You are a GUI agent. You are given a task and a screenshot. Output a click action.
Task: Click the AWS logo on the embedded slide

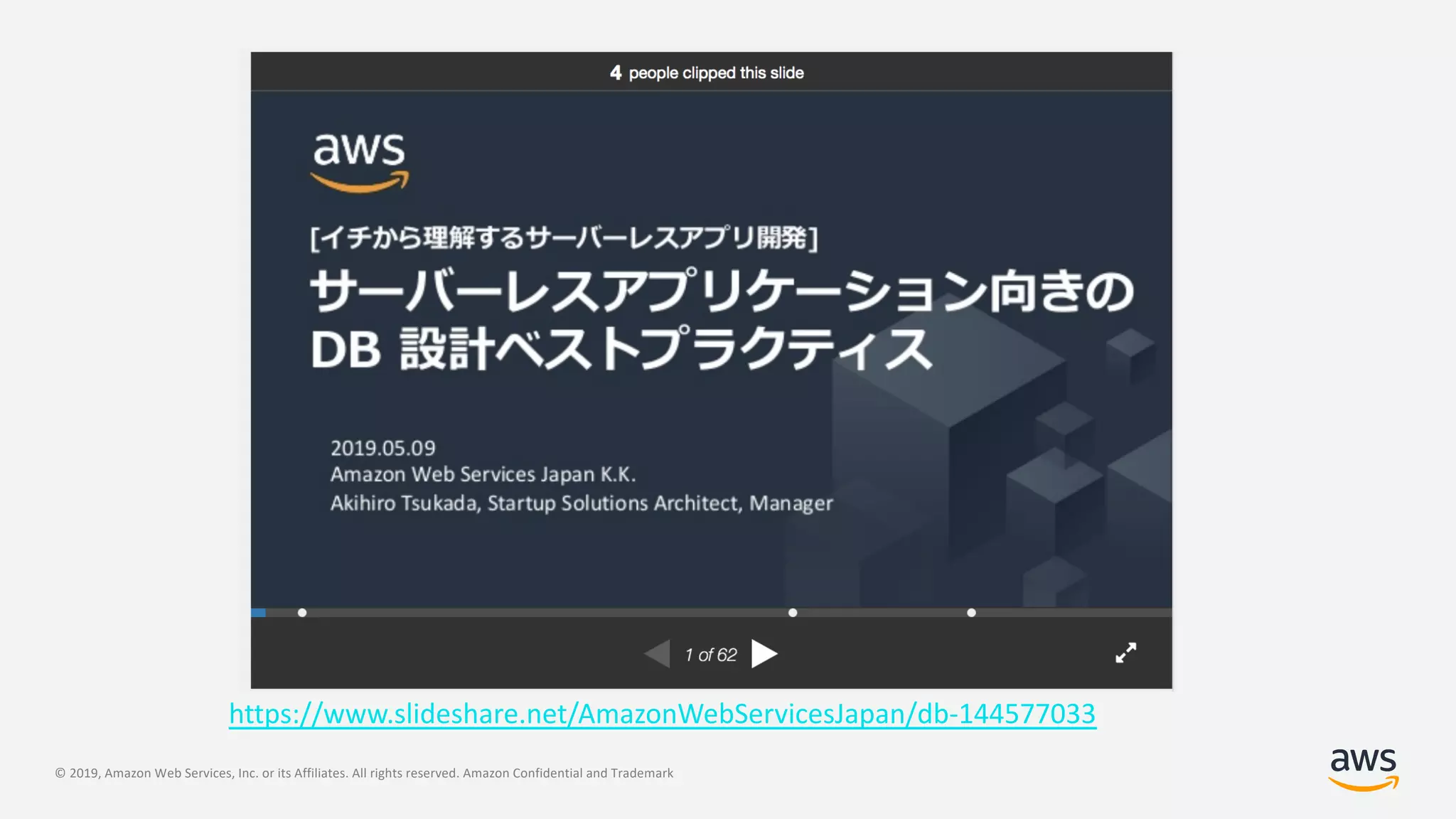360,163
